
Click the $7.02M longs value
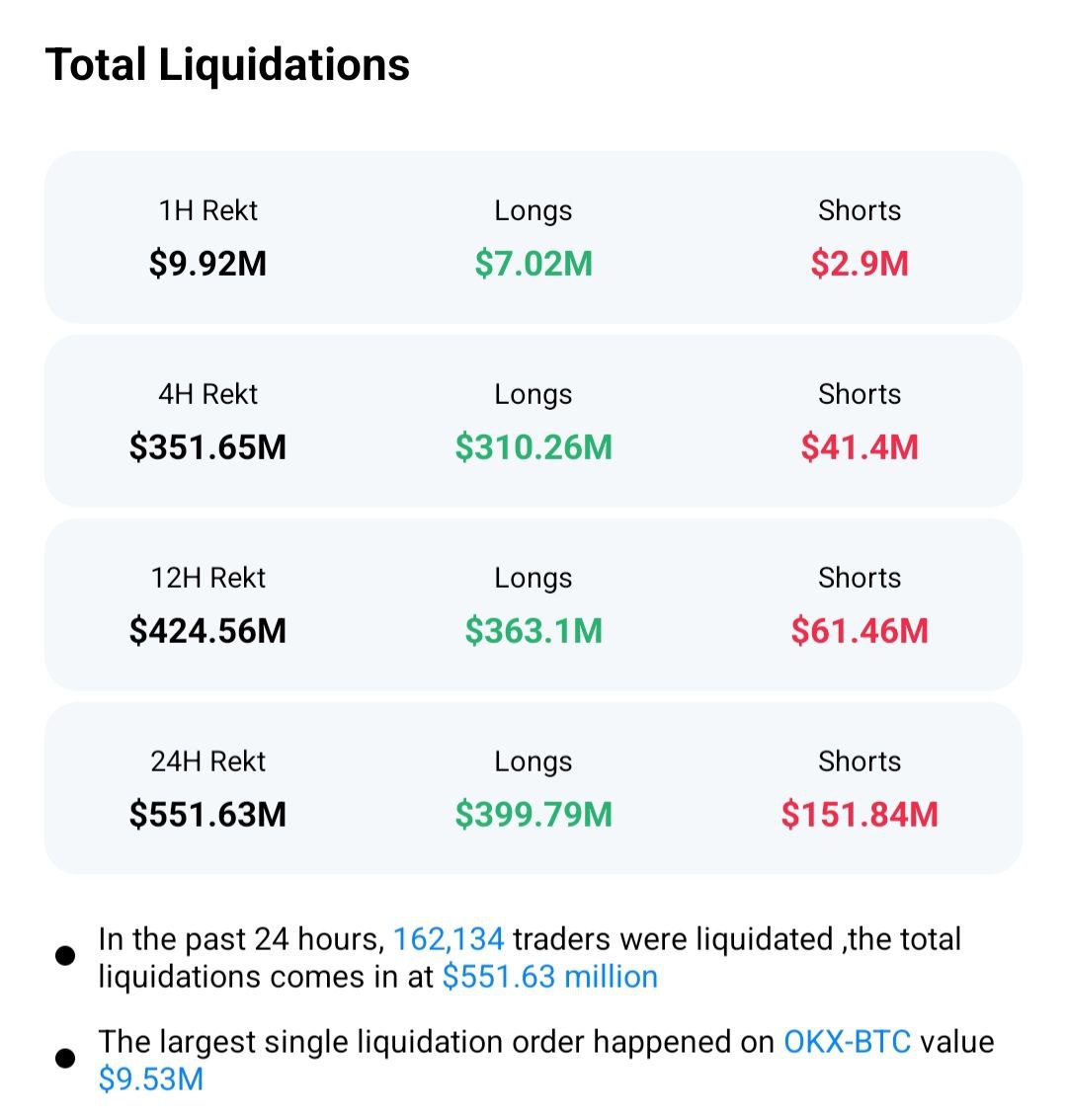533,264
